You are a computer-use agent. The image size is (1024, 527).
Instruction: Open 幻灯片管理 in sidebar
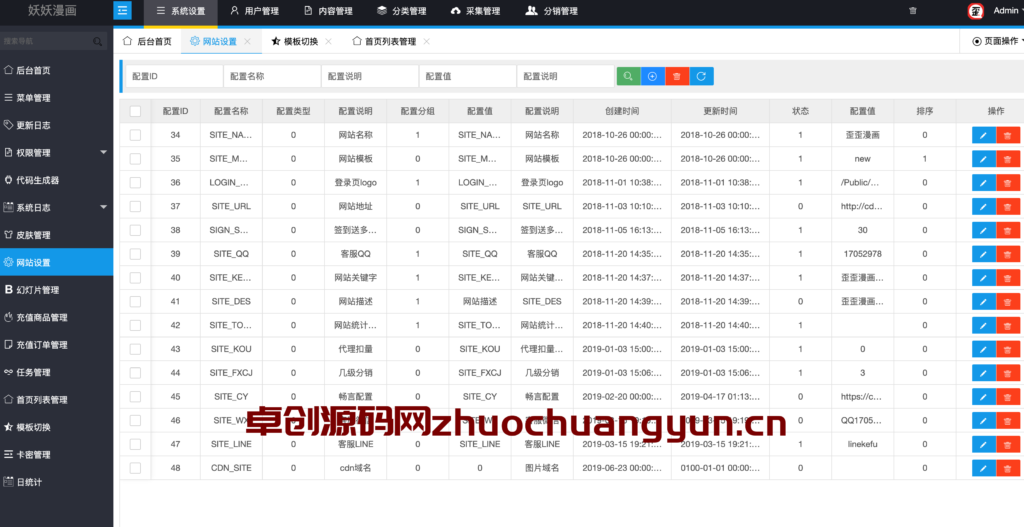56,290
